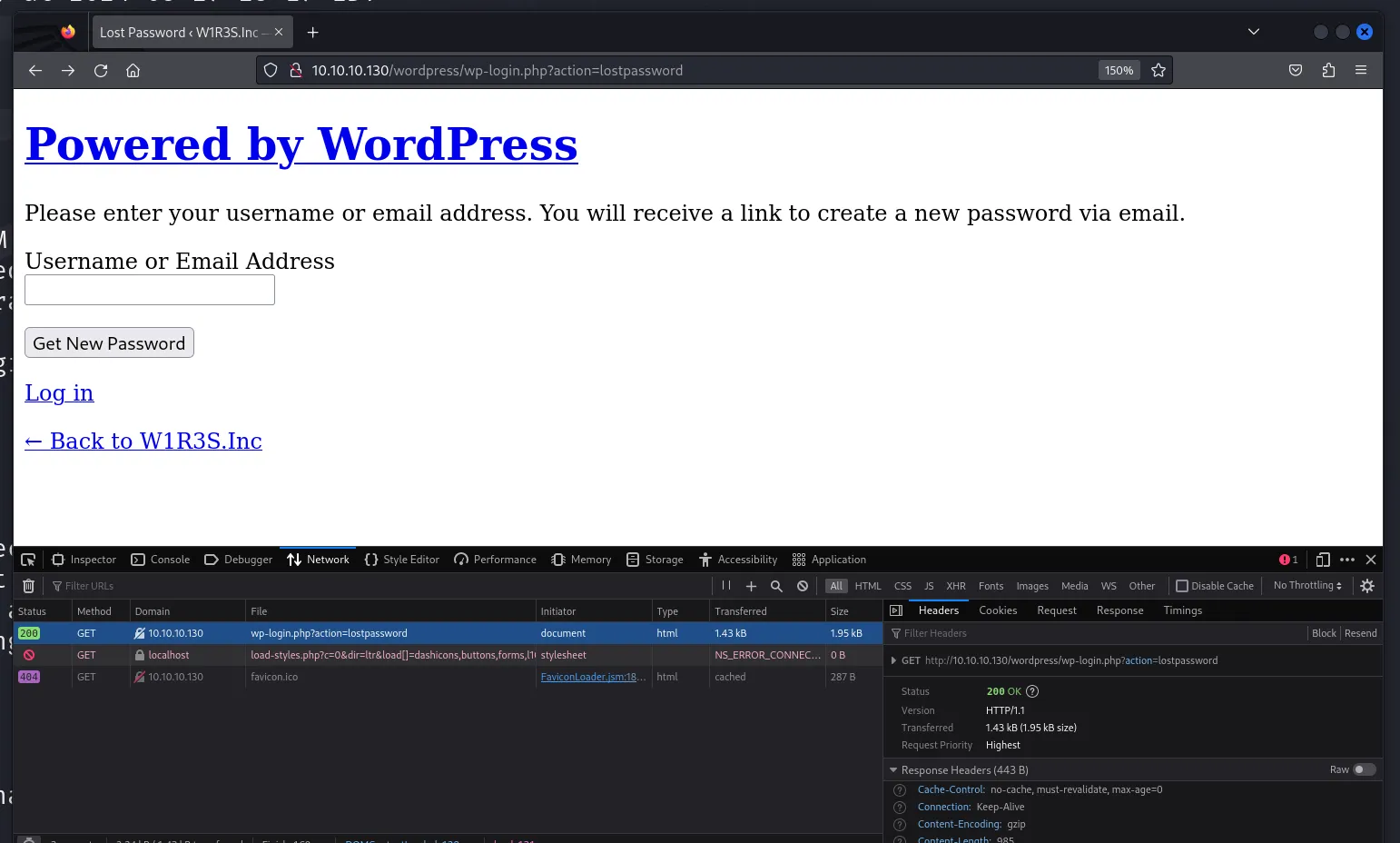This screenshot has height=843, width=1400.
Task: Pause network recording with the pause icon
Action: (x=726, y=586)
